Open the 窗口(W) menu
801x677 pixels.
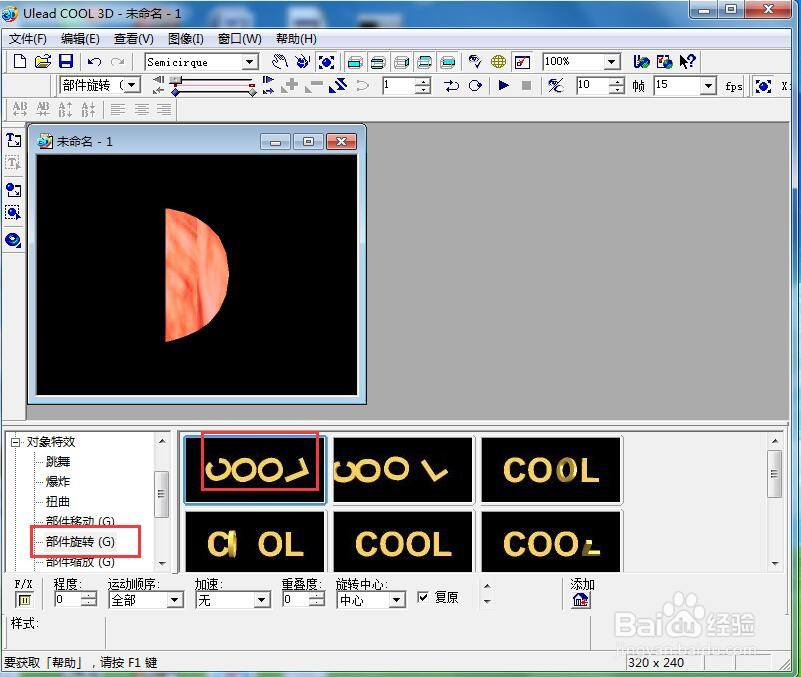[239, 39]
